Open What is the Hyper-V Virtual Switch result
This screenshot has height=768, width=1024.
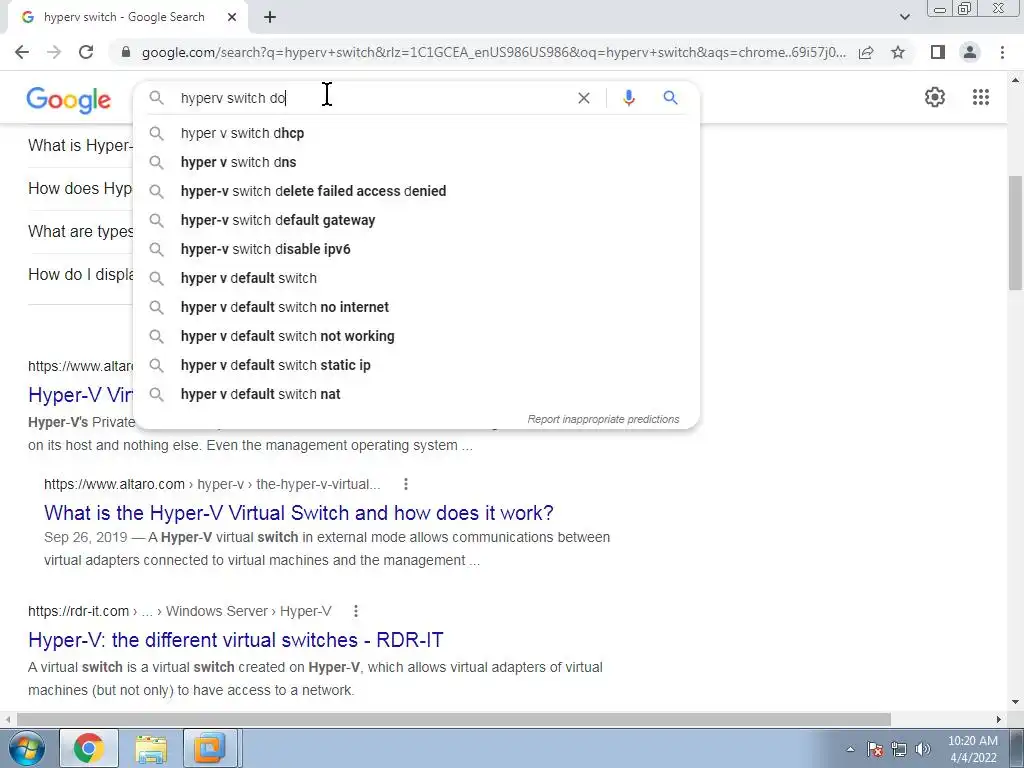(298, 513)
